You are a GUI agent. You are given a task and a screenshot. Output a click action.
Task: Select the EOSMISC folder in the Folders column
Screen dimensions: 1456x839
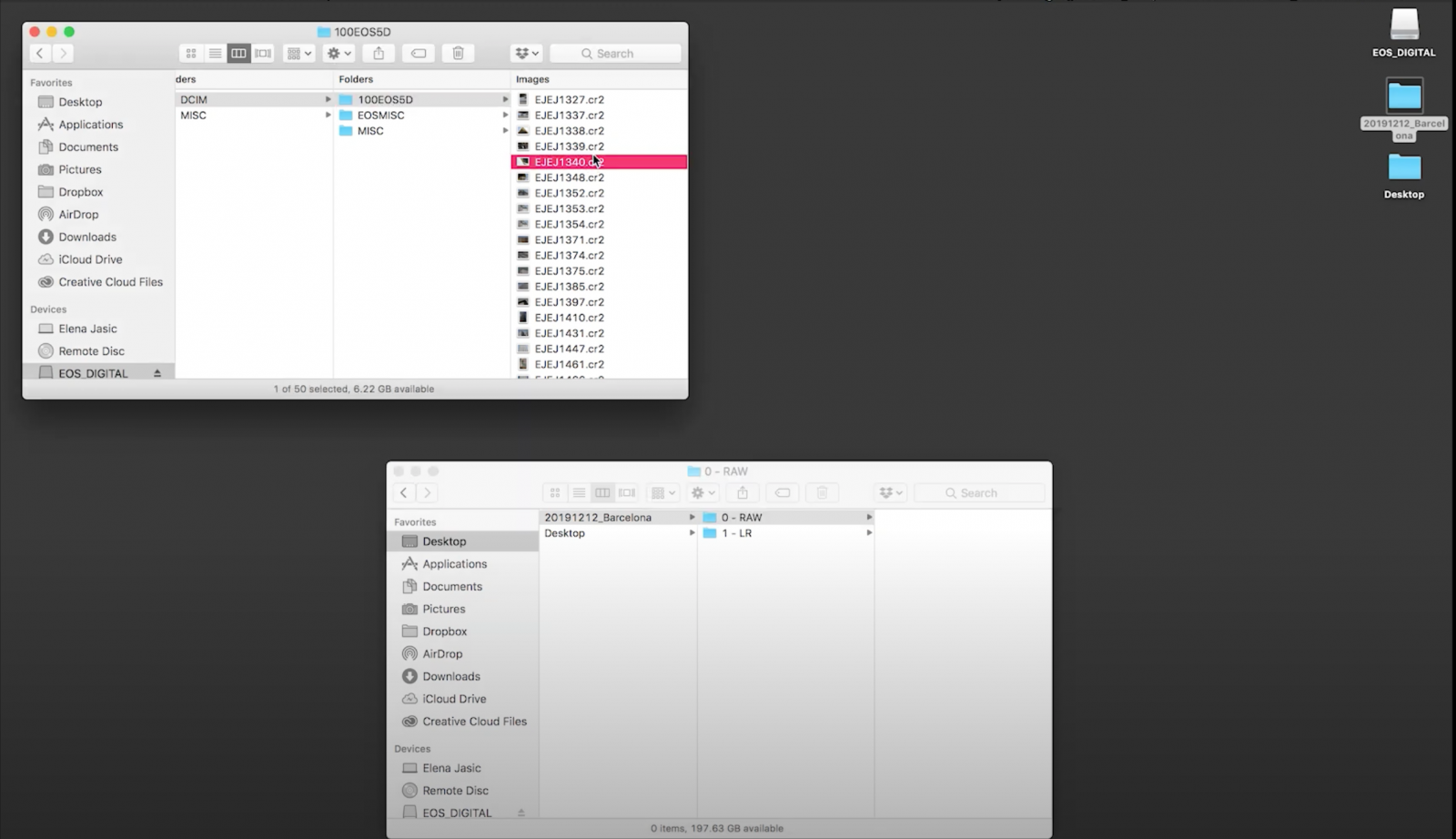tap(380, 116)
